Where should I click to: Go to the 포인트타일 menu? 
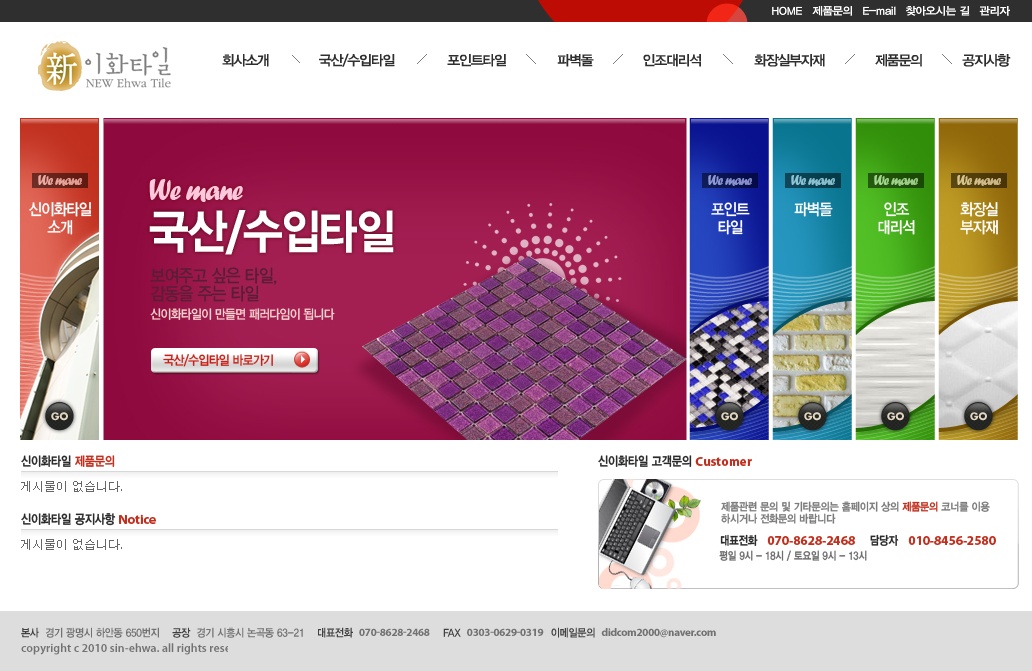coord(477,61)
